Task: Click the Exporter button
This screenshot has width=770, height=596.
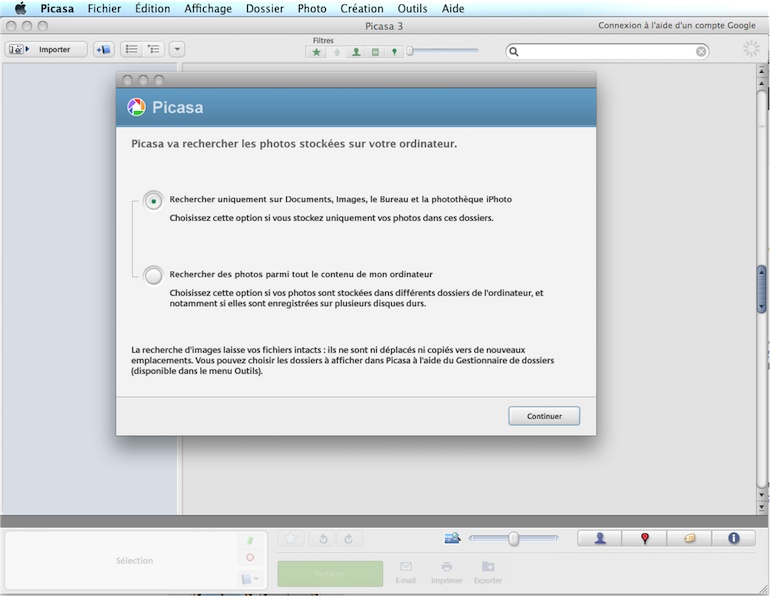Action: (488, 573)
